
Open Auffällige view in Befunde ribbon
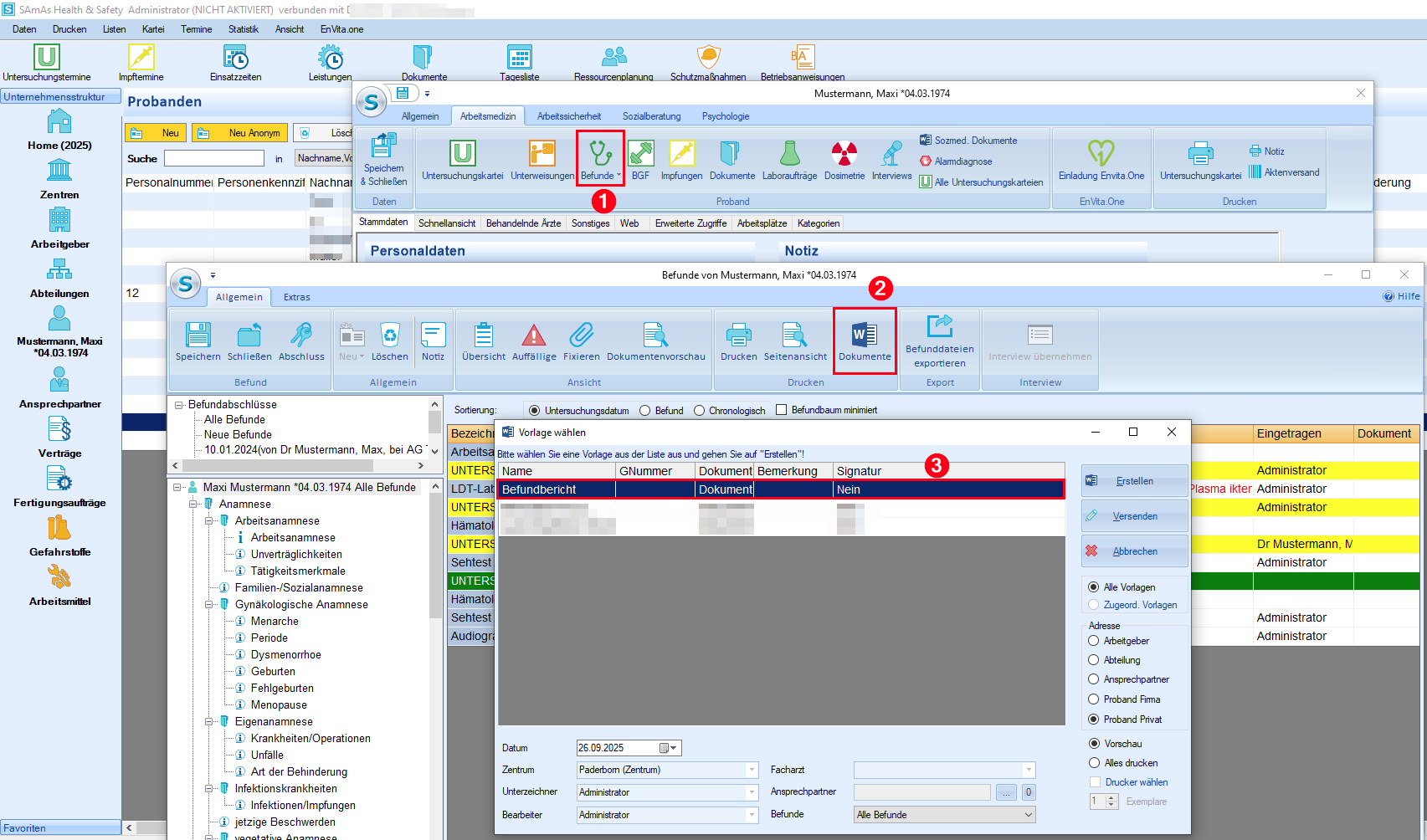click(x=534, y=341)
